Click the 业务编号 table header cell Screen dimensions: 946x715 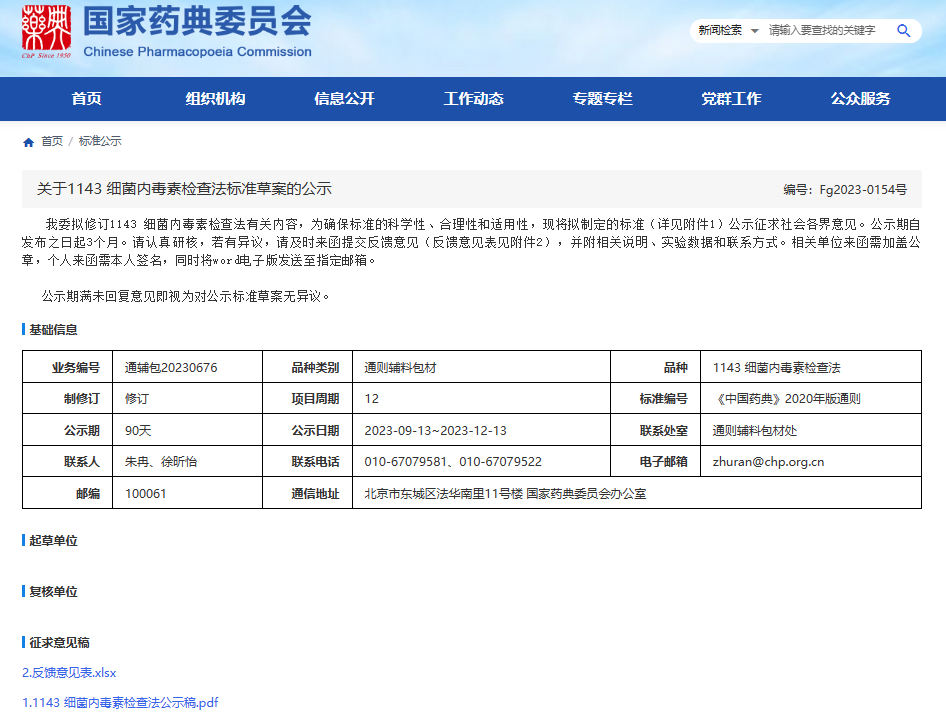pos(68,367)
